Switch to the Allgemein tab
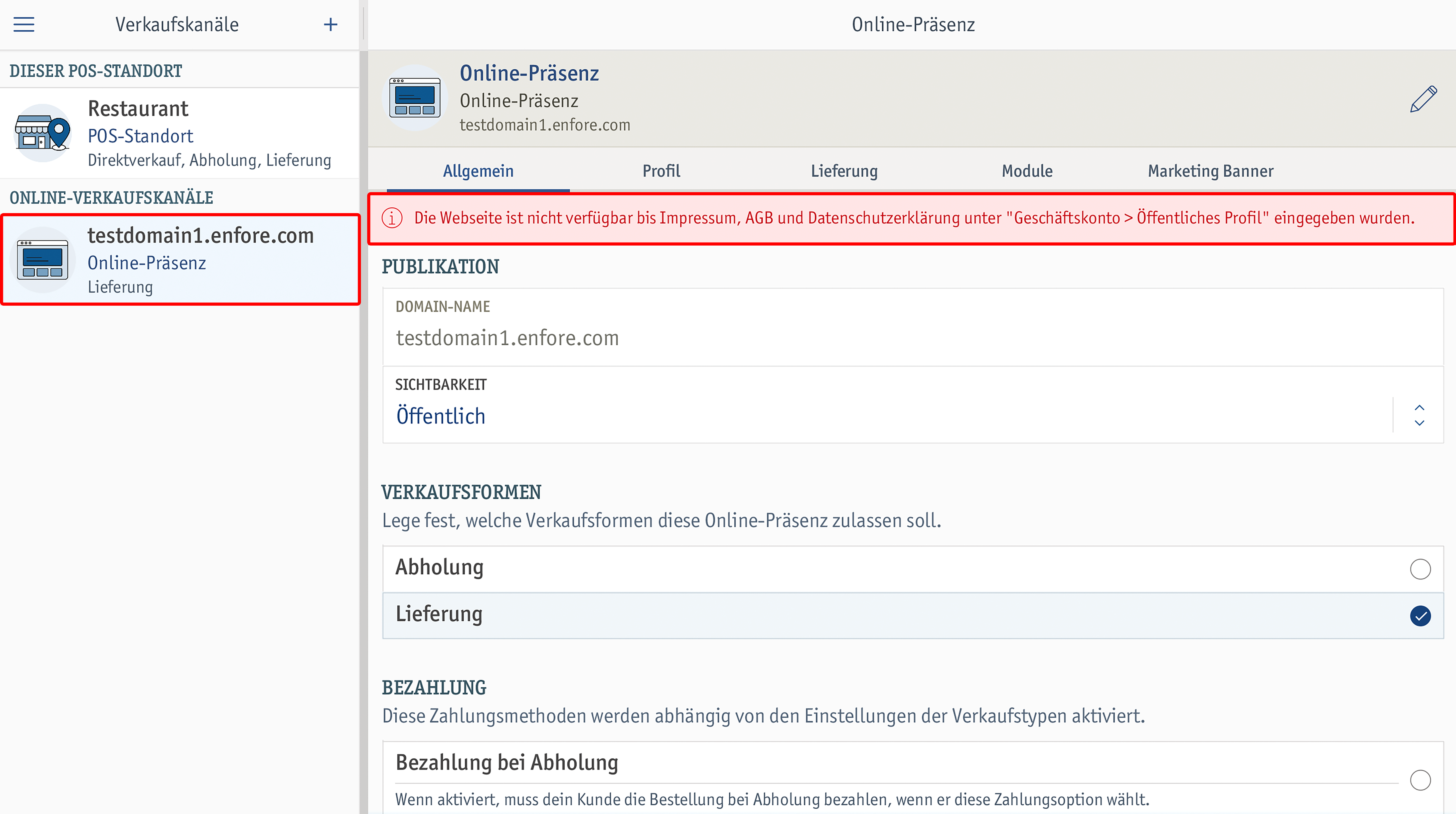This screenshot has width=1456, height=814. (x=478, y=171)
